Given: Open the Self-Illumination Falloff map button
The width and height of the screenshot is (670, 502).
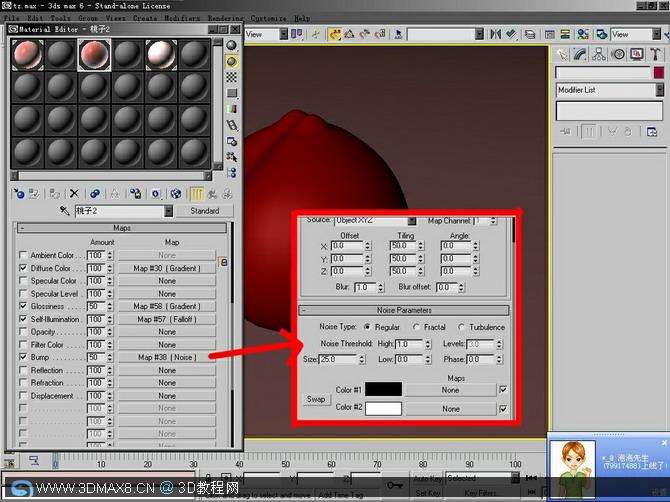Looking at the screenshot, I should (x=167, y=319).
